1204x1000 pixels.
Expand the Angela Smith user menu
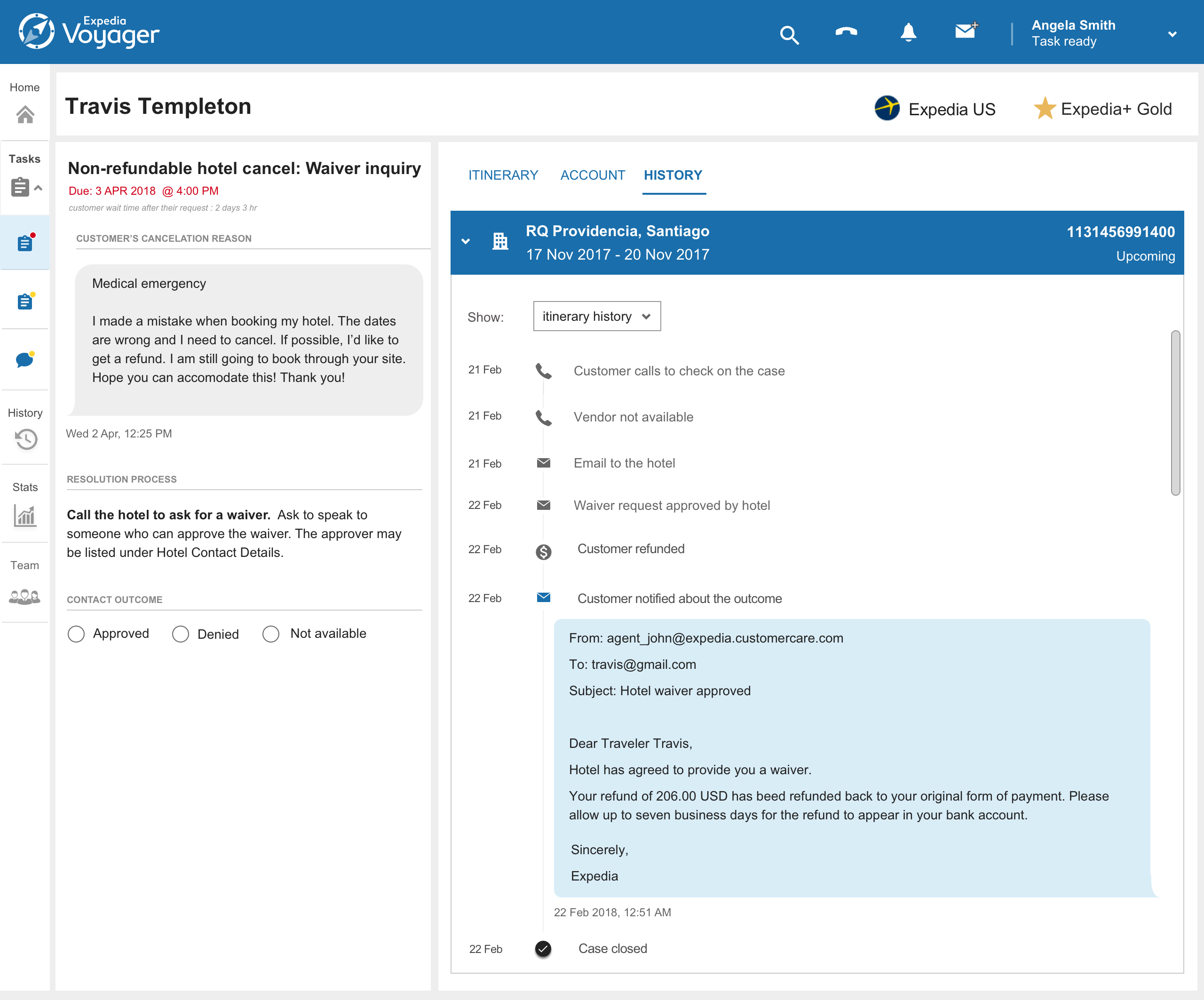[x=1172, y=34]
